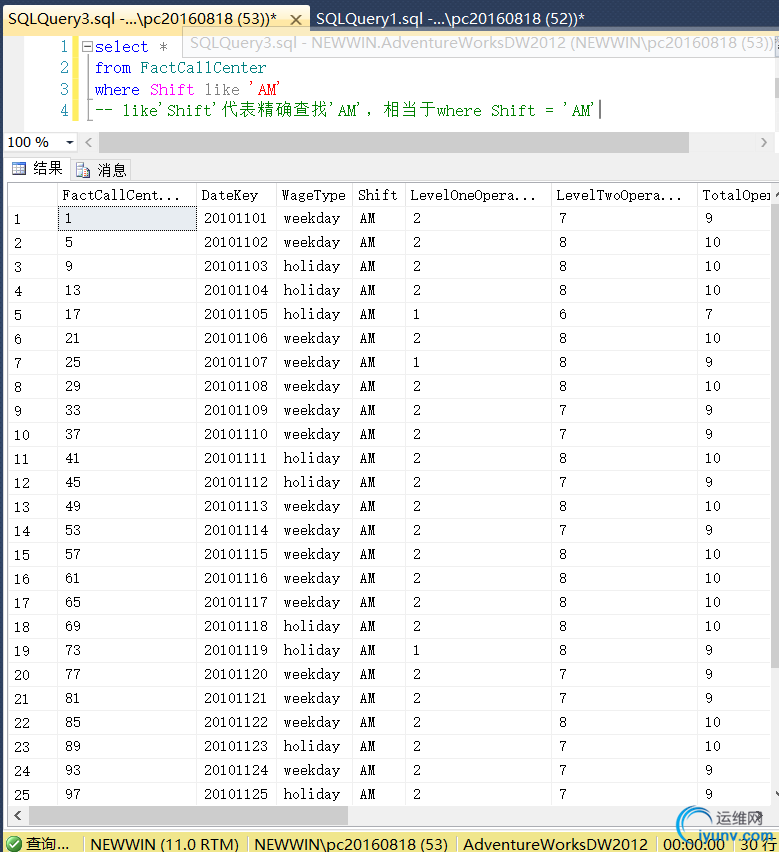
Task: Click the query editor horizontal scrollbar
Action: pyautogui.click(x=394, y=142)
